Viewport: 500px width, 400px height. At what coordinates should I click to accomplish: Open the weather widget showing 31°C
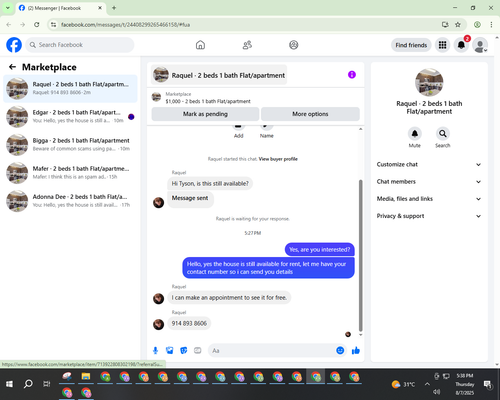point(403,384)
